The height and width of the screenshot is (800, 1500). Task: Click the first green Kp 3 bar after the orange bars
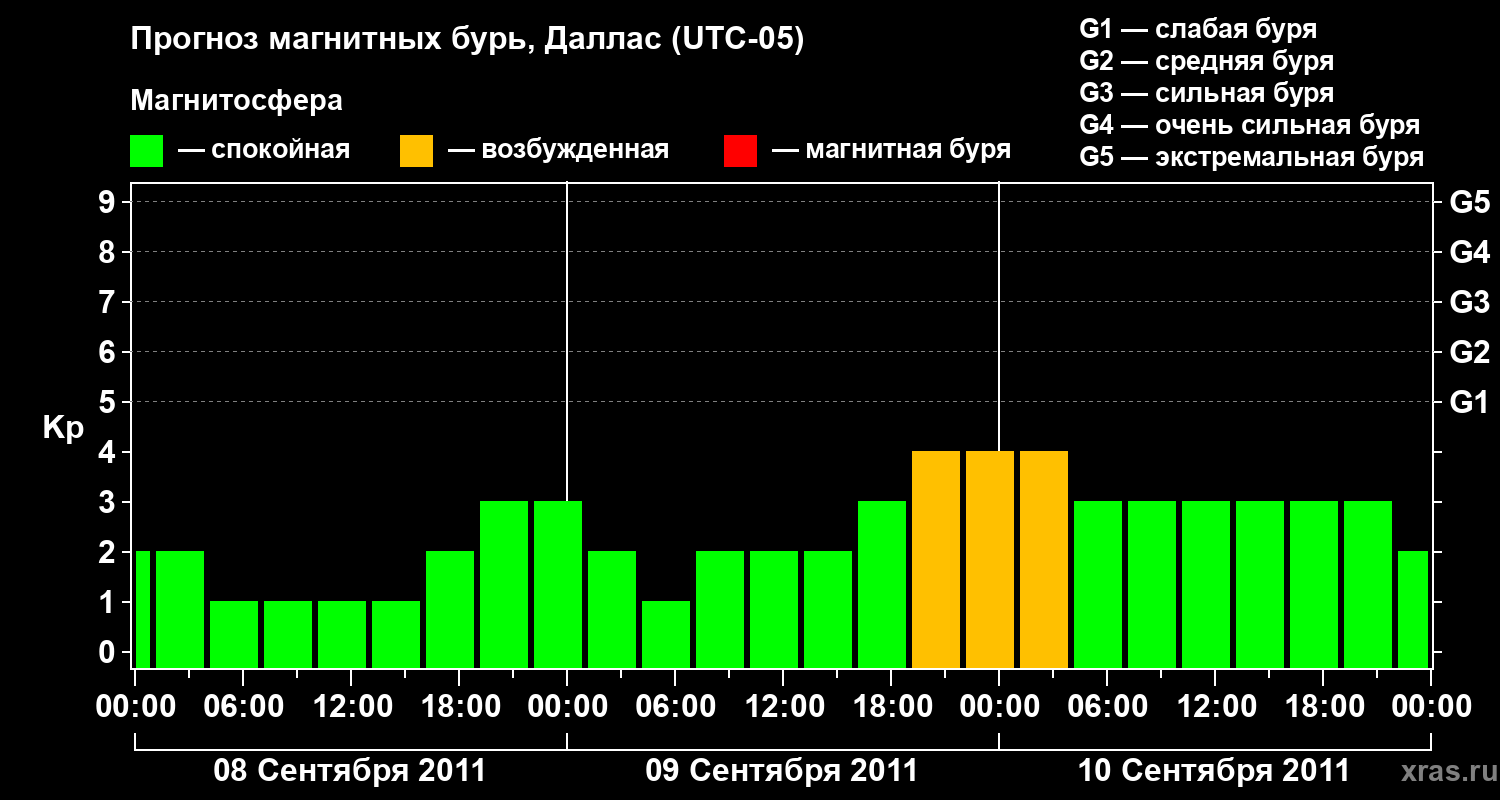(1098, 584)
